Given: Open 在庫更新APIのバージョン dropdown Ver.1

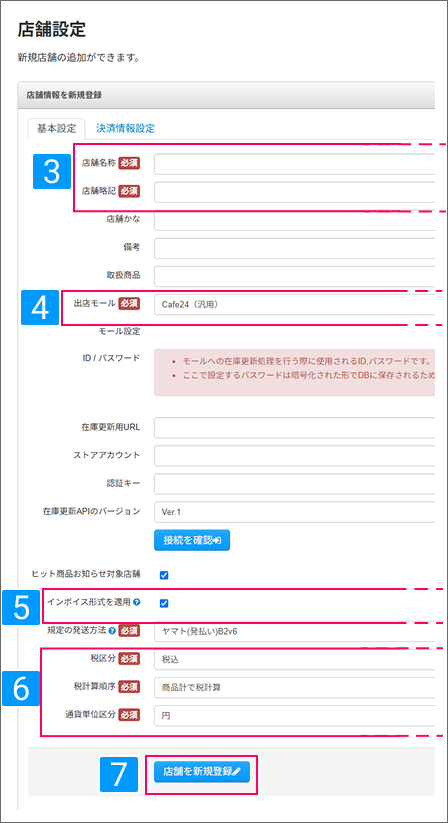Looking at the screenshot, I should tap(294, 511).
